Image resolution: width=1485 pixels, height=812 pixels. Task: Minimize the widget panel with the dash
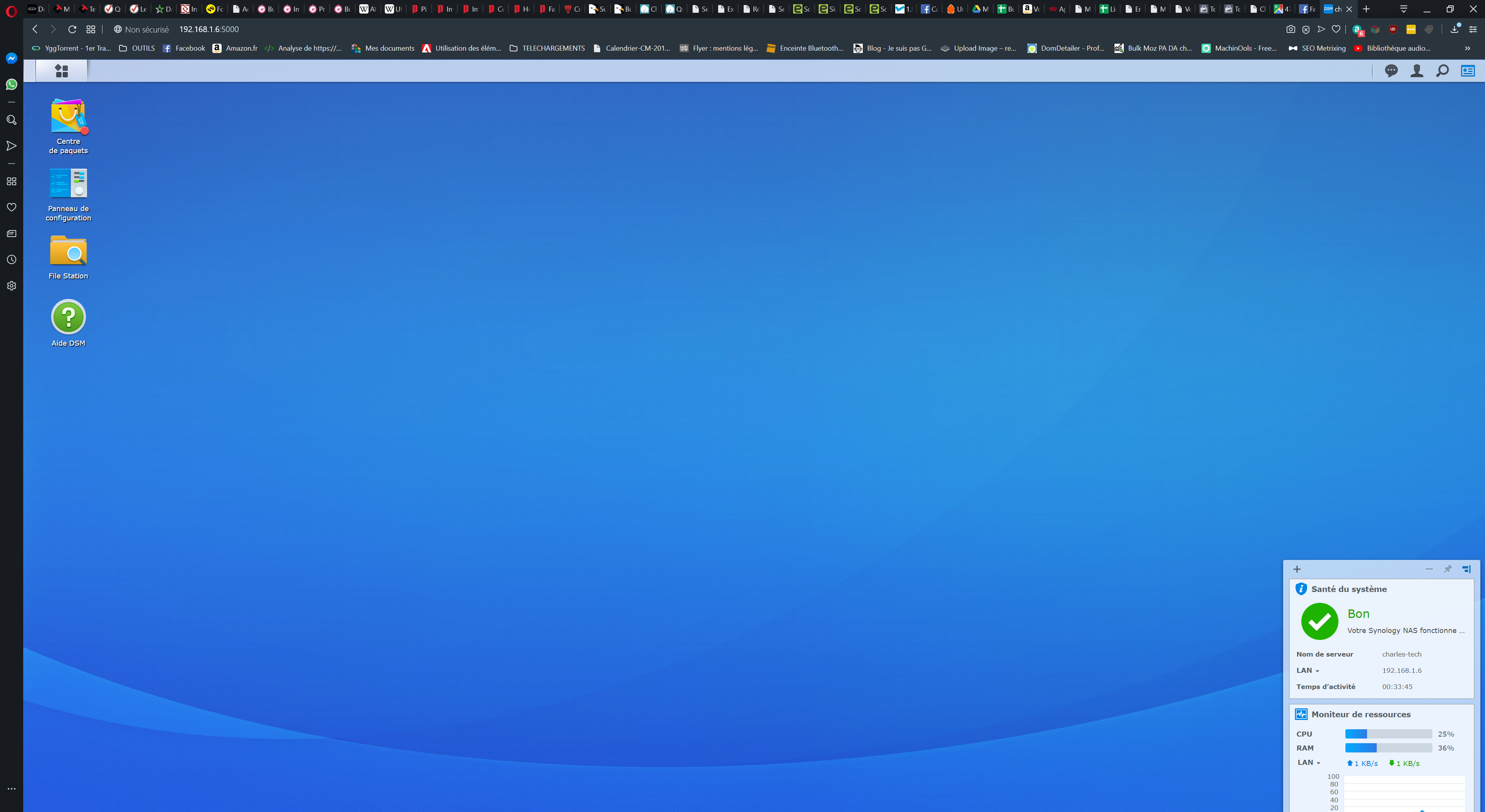coord(1429,569)
